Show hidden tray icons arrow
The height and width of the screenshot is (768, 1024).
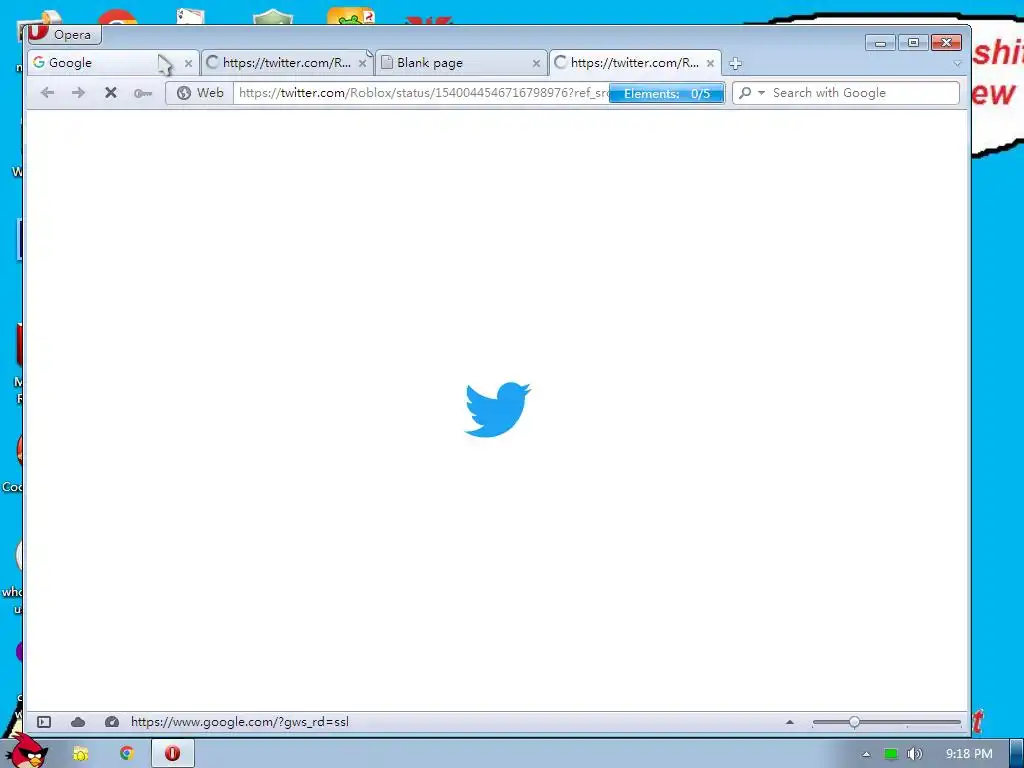[x=866, y=754]
